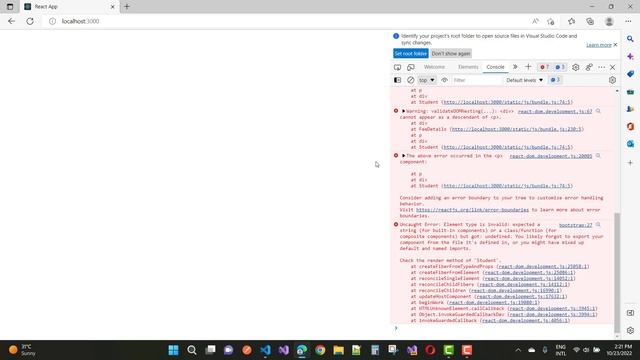Show more DevTools tabs chevron
The image size is (640, 360).
[x=515, y=67]
